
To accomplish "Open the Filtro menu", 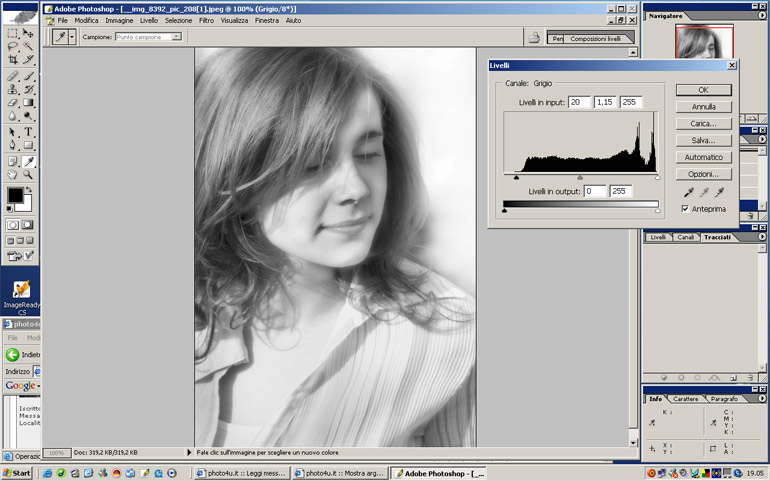I will coord(206,21).
